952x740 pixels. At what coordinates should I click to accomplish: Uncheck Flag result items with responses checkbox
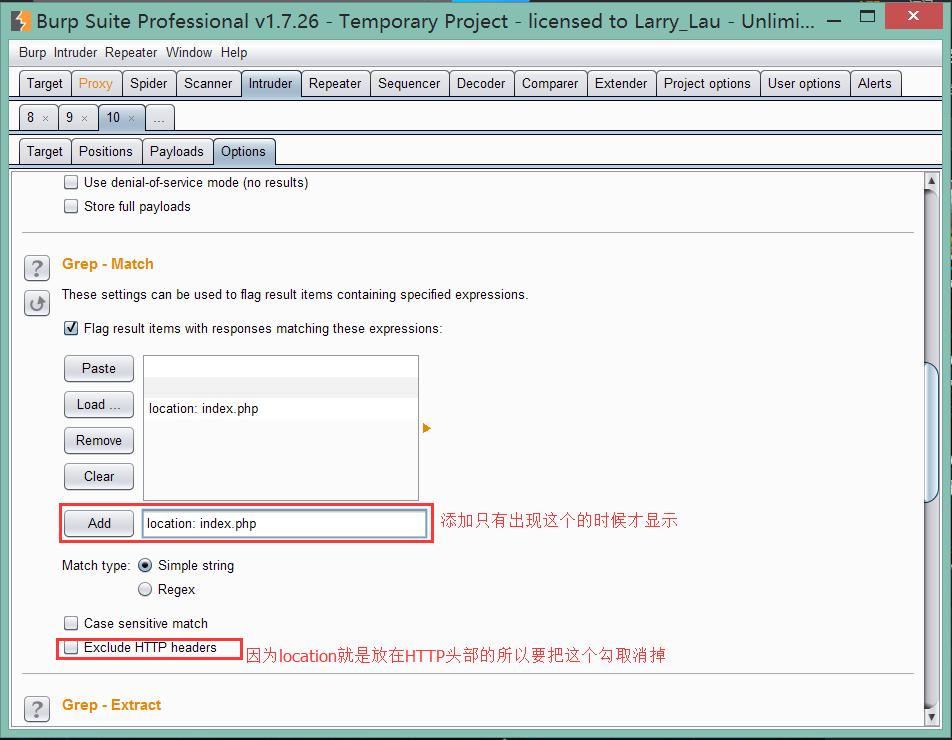pos(71,328)
